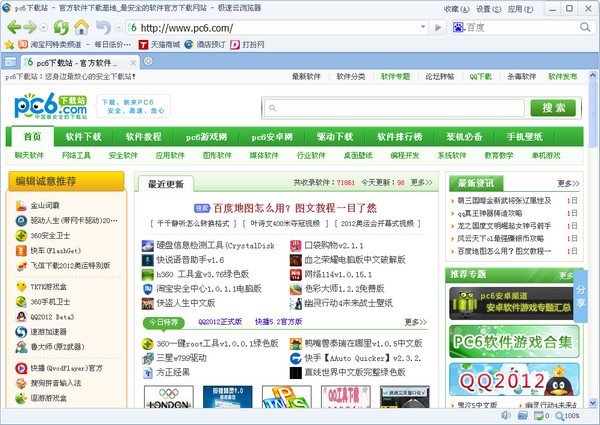The height and width of the screenshot is (425, 600).
Task: Click the green 搜索 button
Action: [x=553, y=108]
